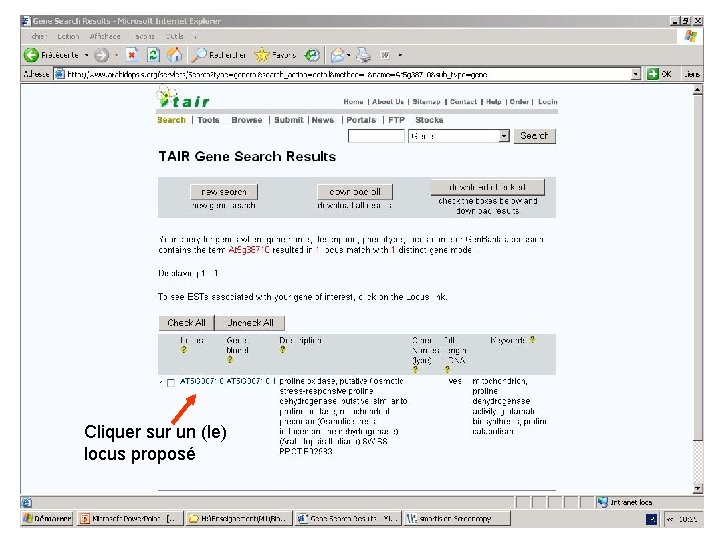Click the Home page house icon
Image resolution: width=720 pixels, height=540 pixels.
pyautogui.click(x=174, y=55)
